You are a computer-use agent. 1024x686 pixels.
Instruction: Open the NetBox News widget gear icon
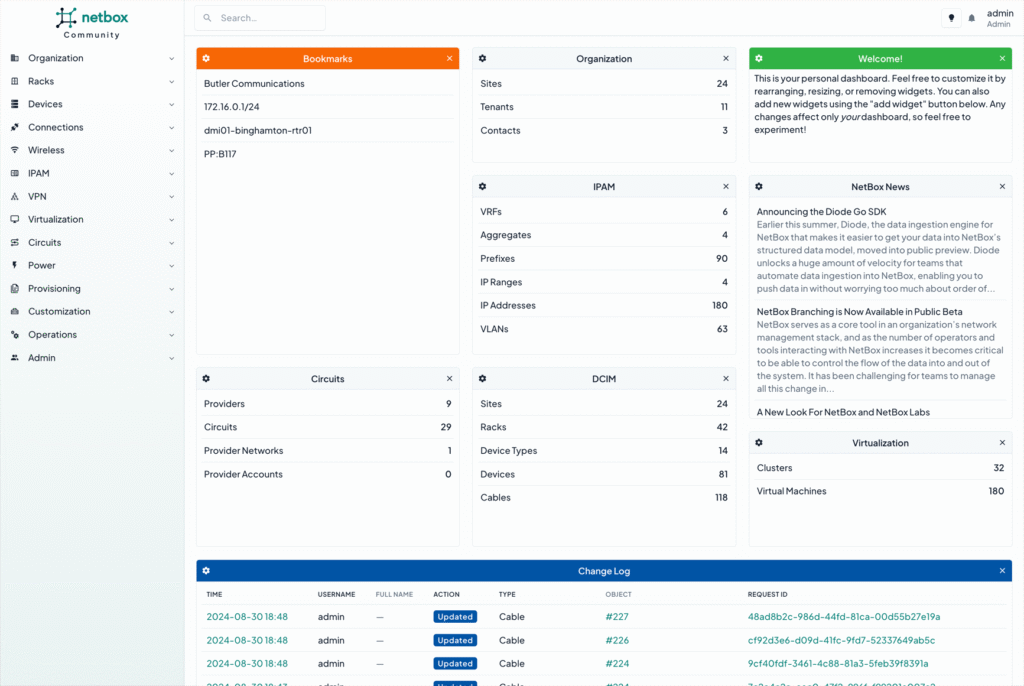coord(758,186)
